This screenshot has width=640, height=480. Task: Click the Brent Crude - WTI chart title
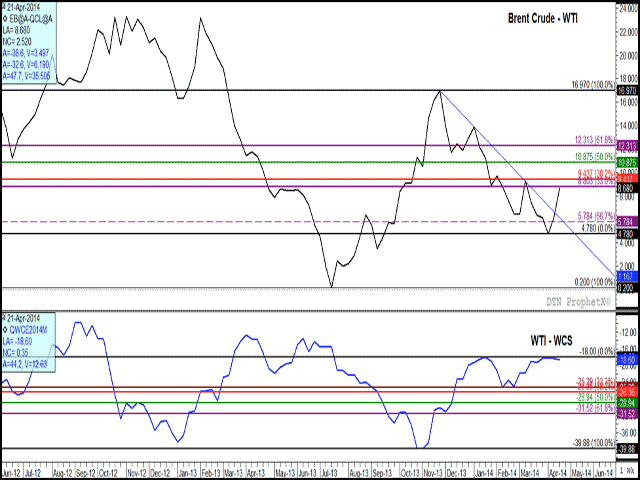542,18
